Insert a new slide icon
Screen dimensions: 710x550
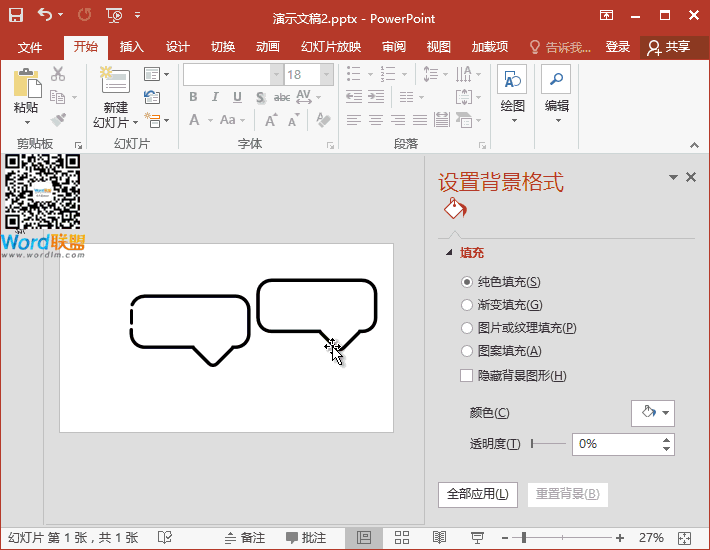(x=115, y=80)
